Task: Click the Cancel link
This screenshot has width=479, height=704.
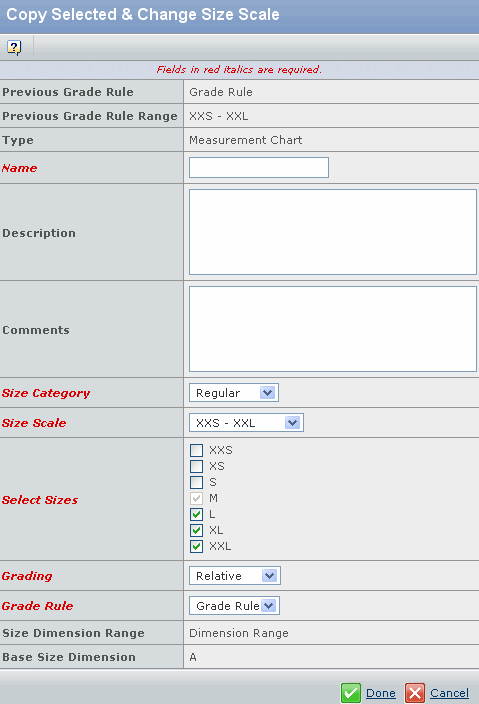Action: coord(449,693)
